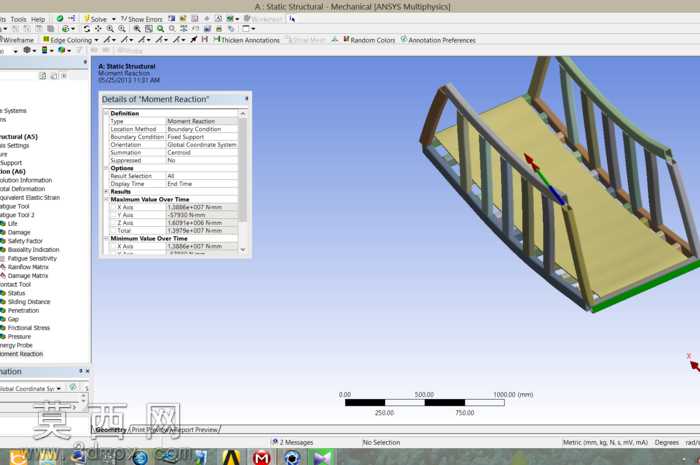Toggle Thicken Annotations

point(246,40)
